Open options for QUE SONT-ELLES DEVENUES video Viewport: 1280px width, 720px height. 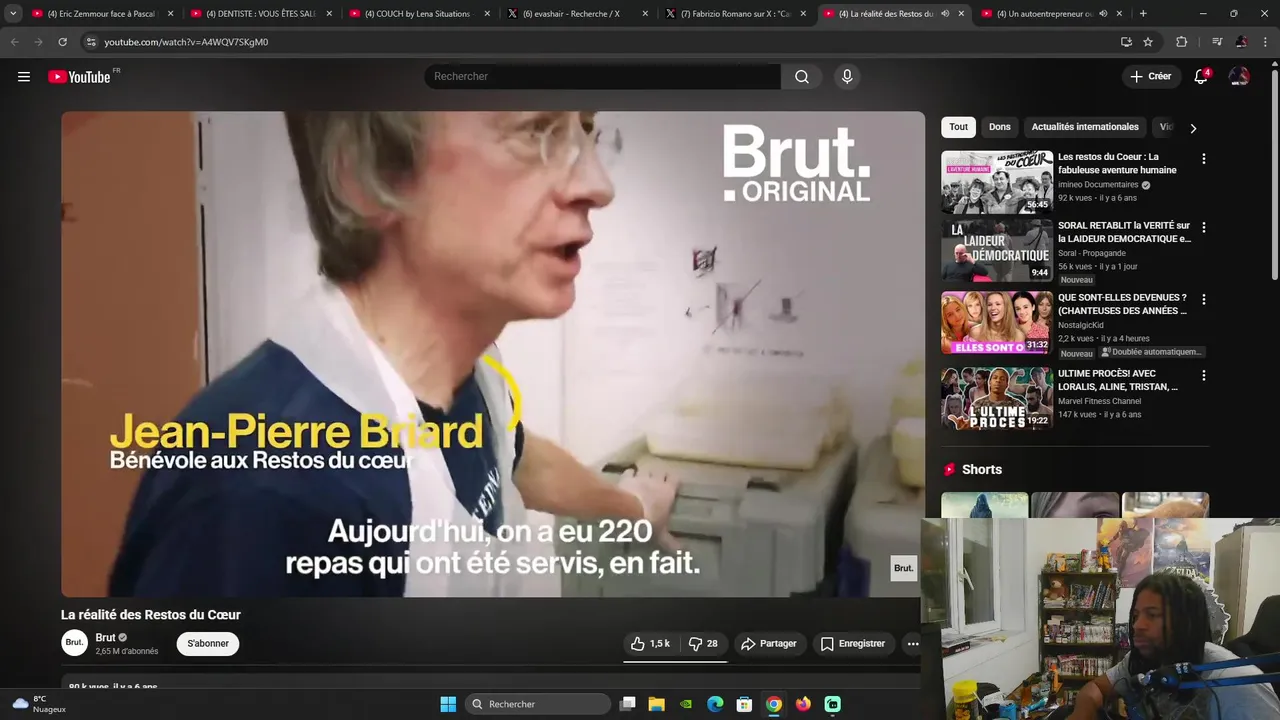point(1203,300)
